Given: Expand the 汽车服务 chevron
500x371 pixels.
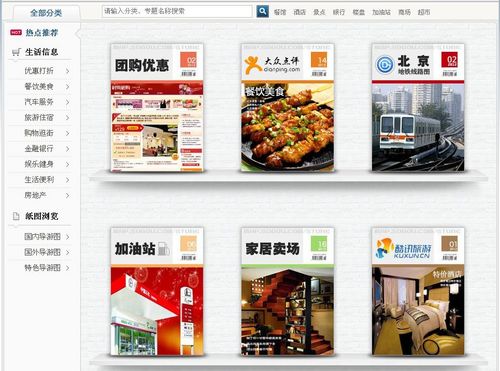Looking at the screenshot, I should pyautogui.click(x=67, y=102).
